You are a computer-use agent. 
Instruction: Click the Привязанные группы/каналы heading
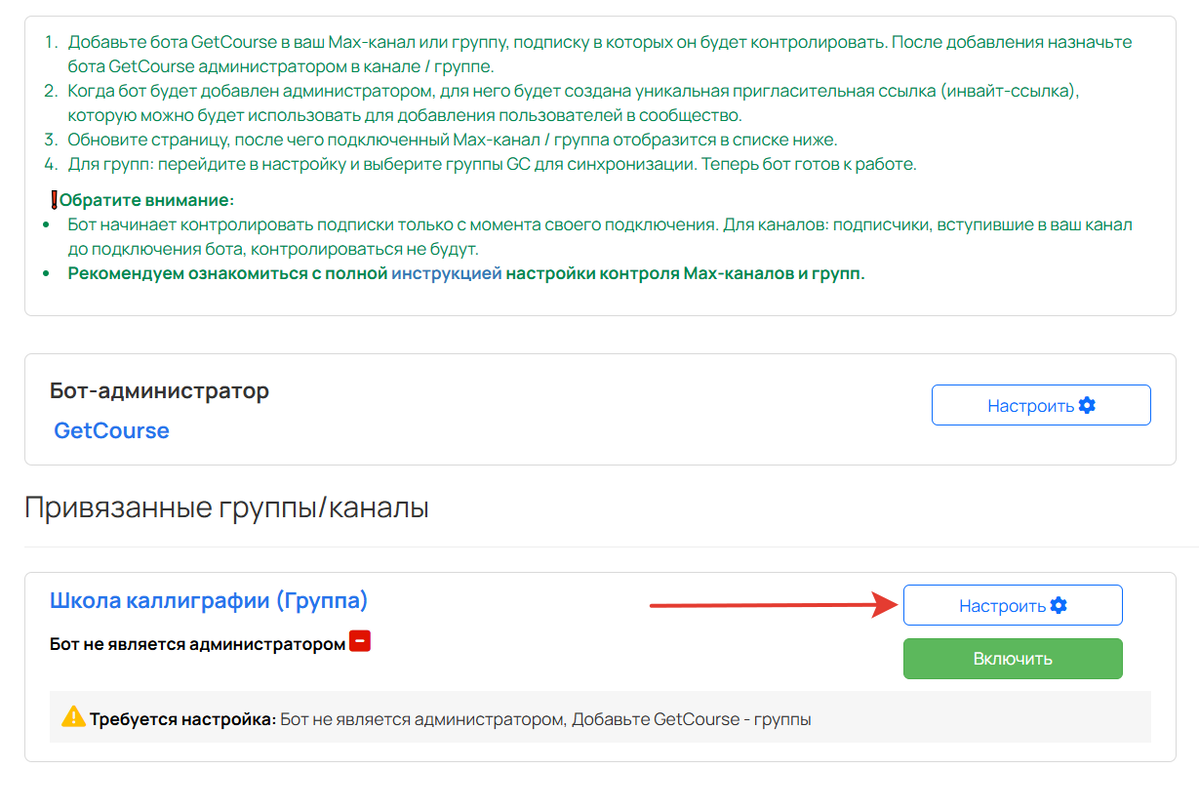pyautogui.click(x=226, y=506)
